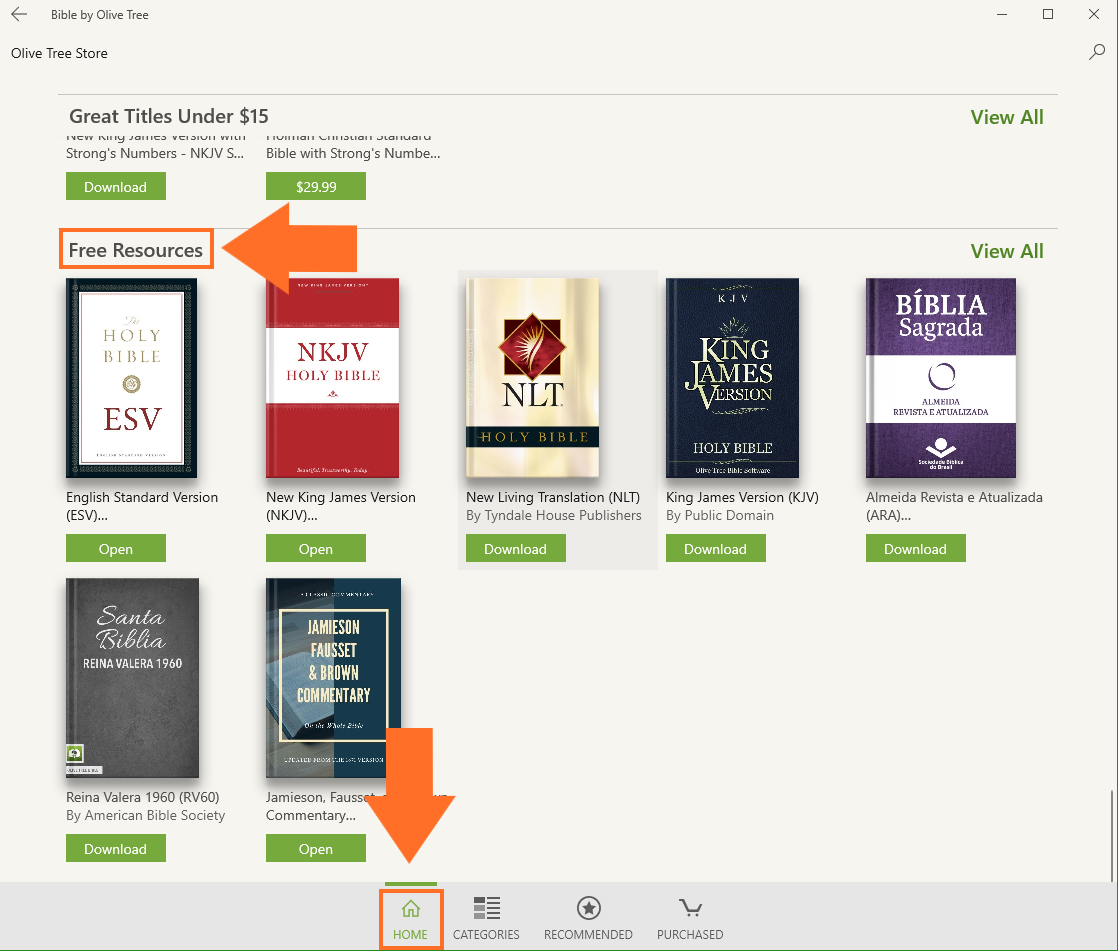Switch to the Recommended star tab
Image resolution: width=1118 pixels, height=951 pixels.
coord(588,918)
